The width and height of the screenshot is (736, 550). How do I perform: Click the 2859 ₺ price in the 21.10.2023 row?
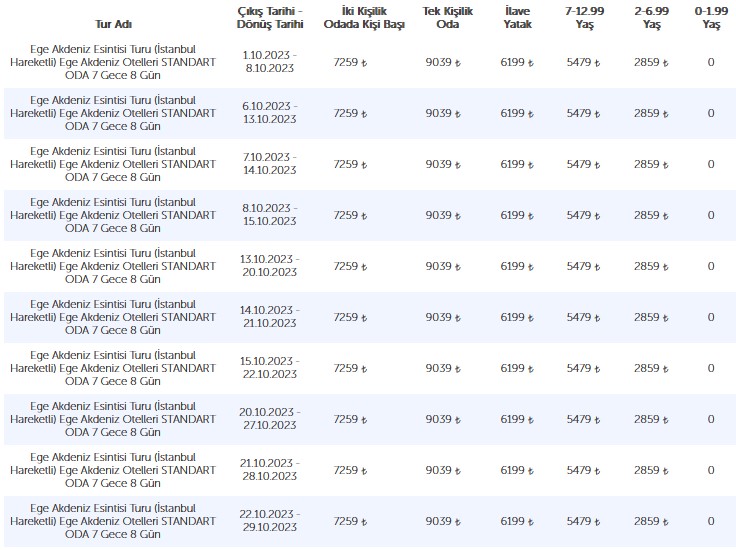650,470
